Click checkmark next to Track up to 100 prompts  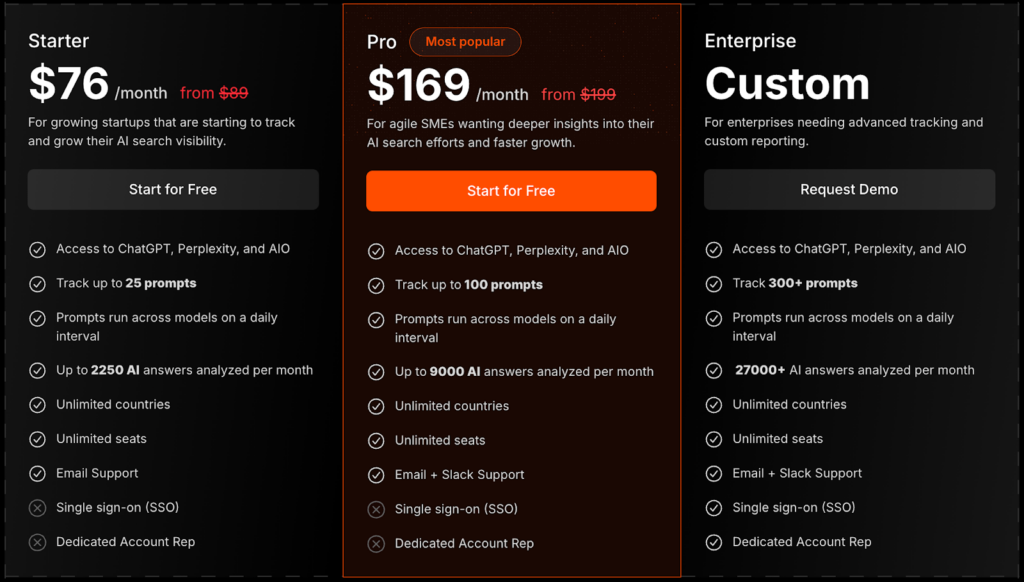pyautogui.click(x=376, y=286)
